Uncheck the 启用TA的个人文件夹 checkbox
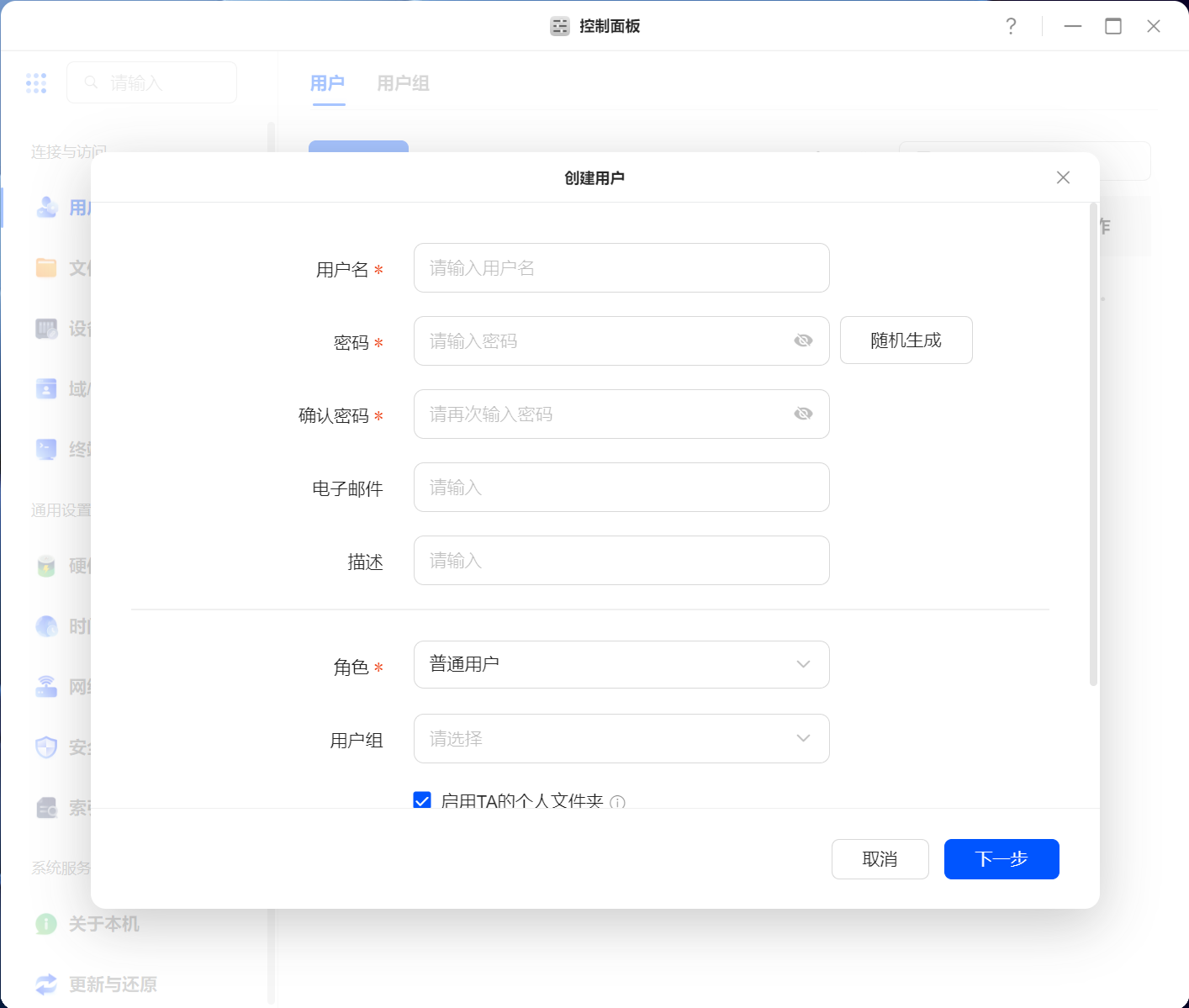 click(x=422, y=800)
